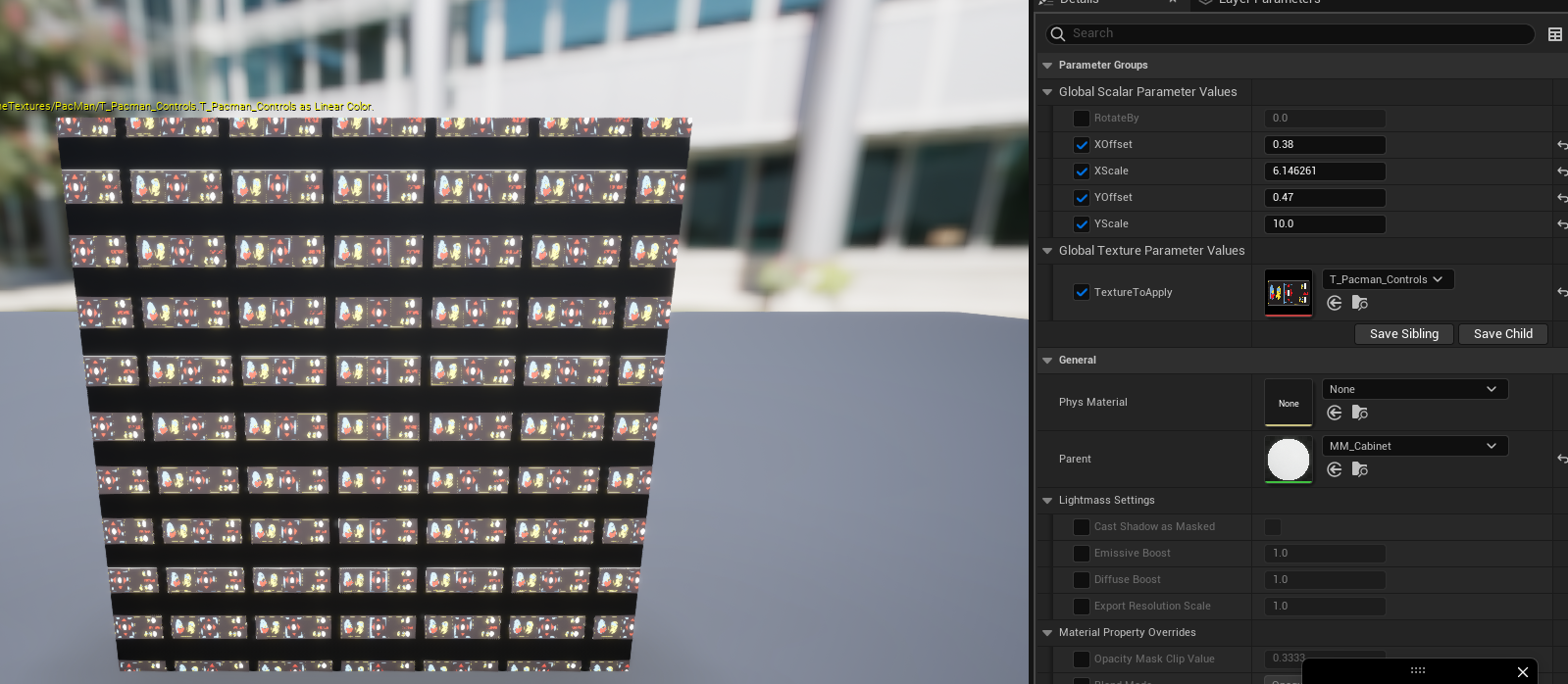Reset YScale to its default value

click(1562, 224)
